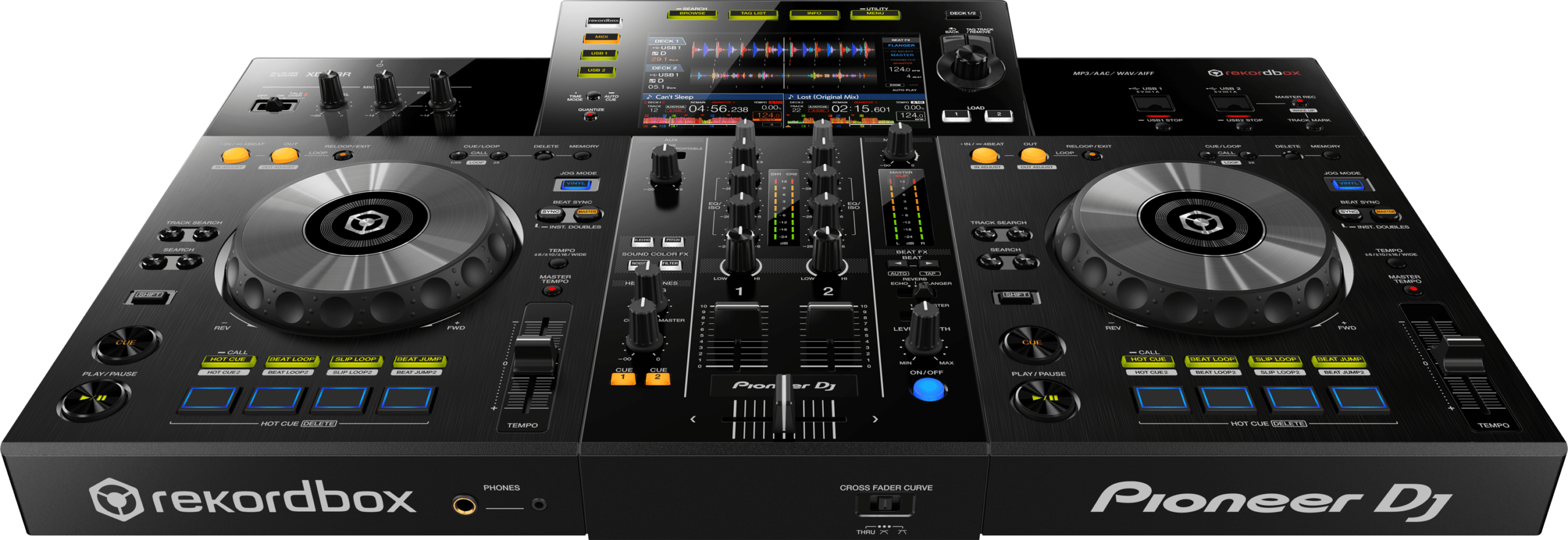Tap the INFO button above the display
Viewport: 1568px width, 540px height.
(813, 13)
